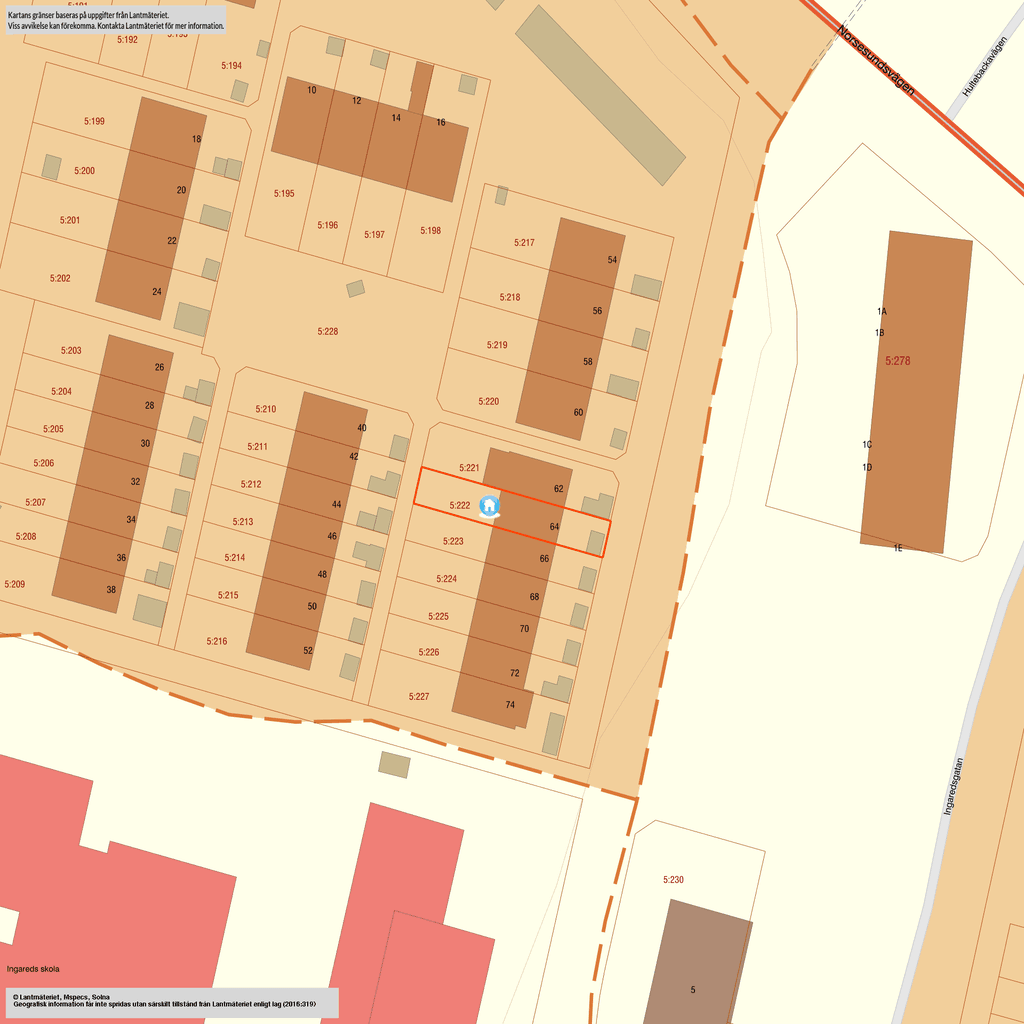
Task: Select parcel label 5:201
Action: tap(70, 220)
